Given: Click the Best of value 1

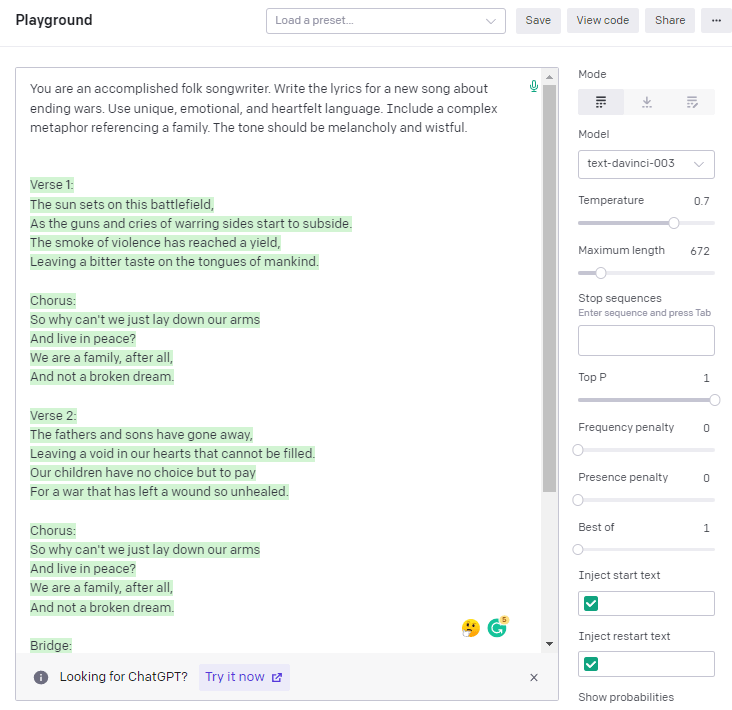Looking at the screenshot, I should coord(706,528).
